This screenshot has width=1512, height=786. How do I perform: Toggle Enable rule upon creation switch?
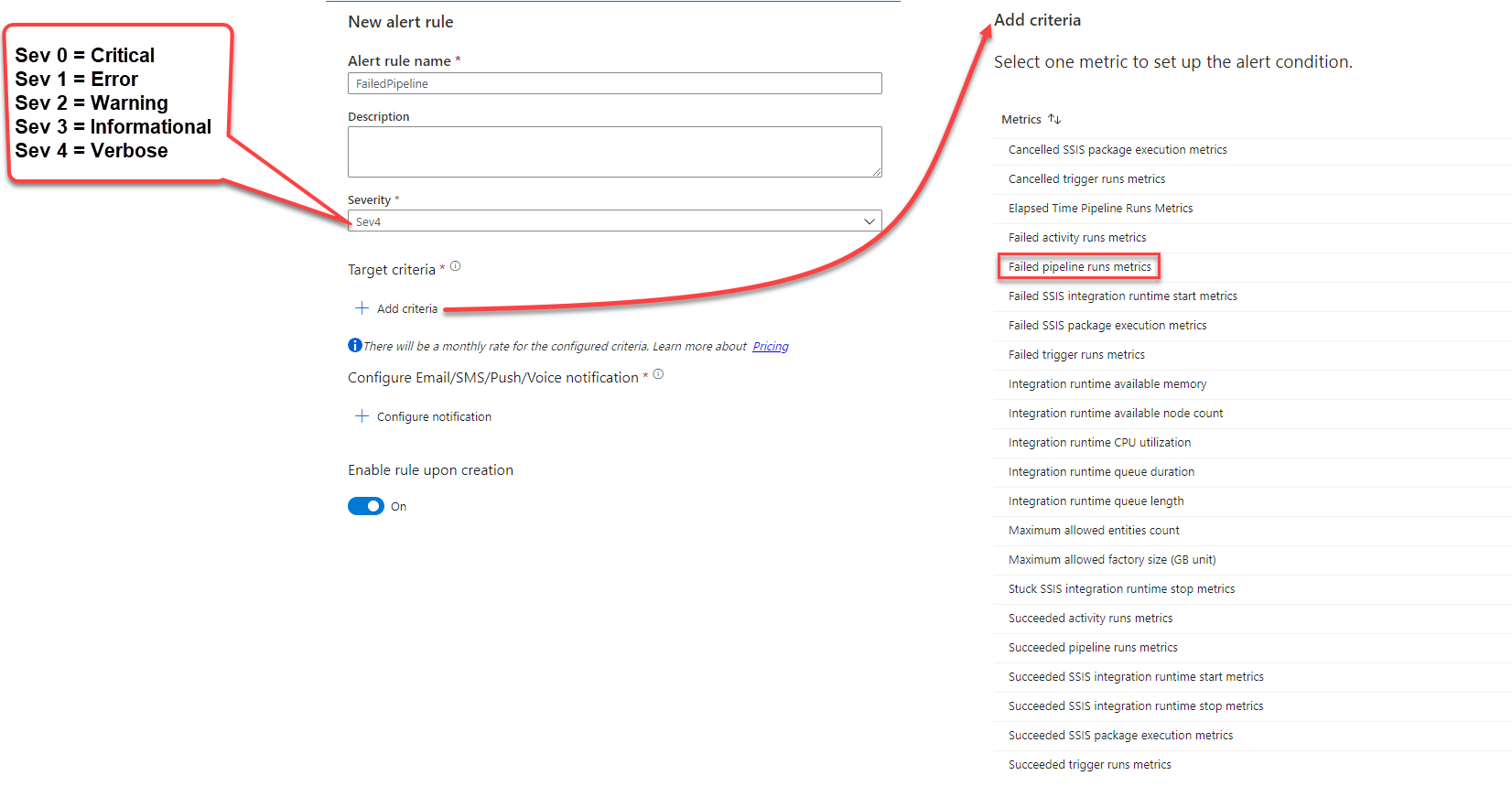click(366, 506)
